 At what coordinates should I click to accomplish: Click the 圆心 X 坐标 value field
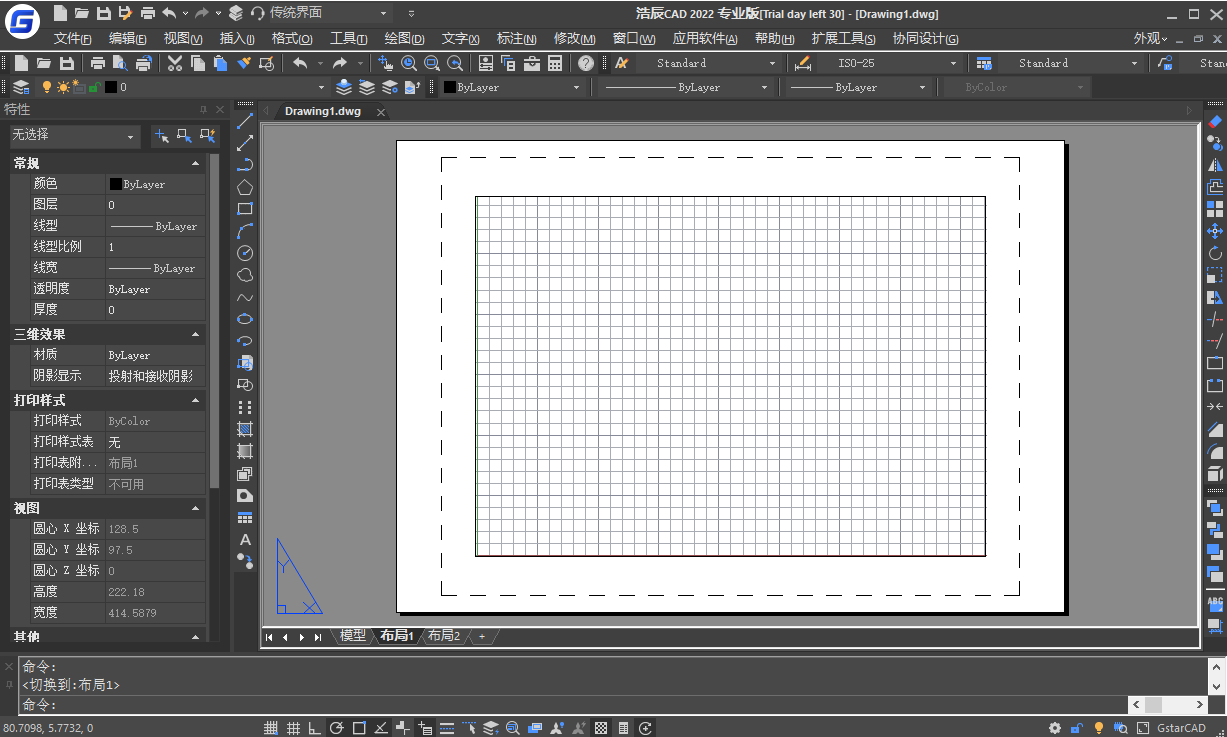click(x=155, y=528)
